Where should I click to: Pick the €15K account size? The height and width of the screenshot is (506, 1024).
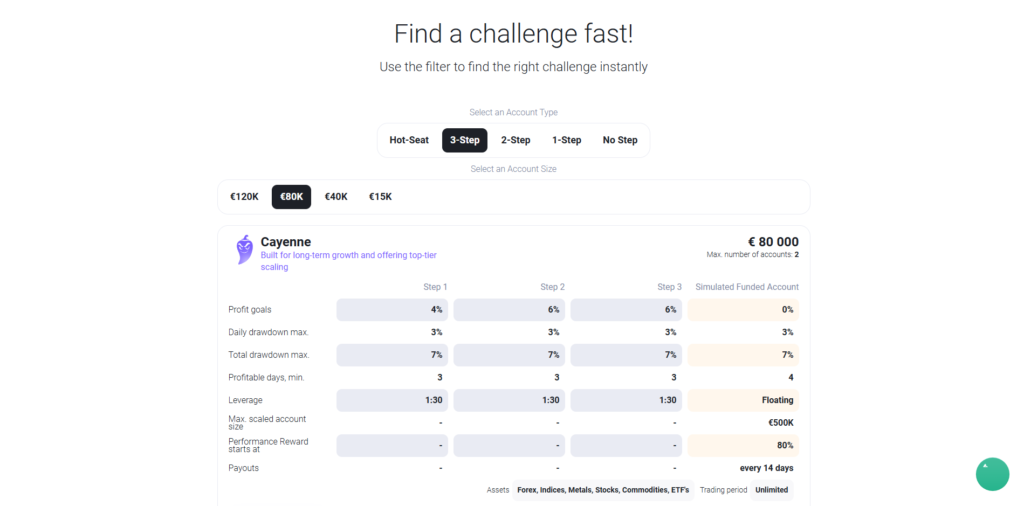tap(380, 197)
